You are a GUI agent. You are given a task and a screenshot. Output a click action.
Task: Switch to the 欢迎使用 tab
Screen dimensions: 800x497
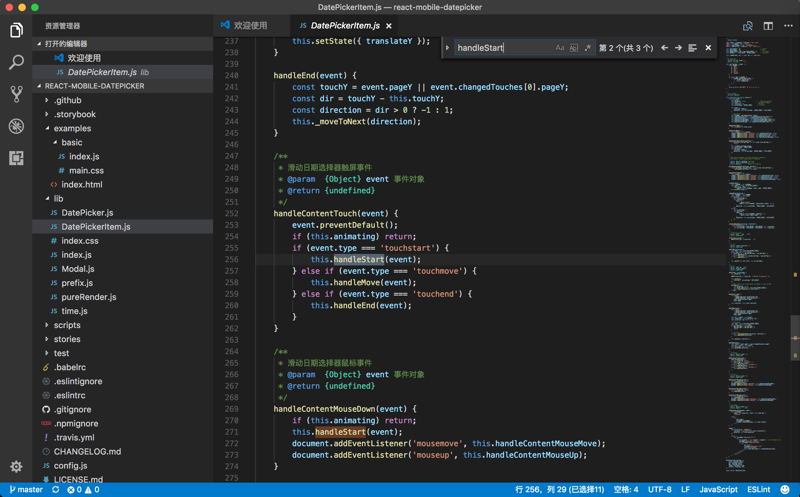pos(250,26)
